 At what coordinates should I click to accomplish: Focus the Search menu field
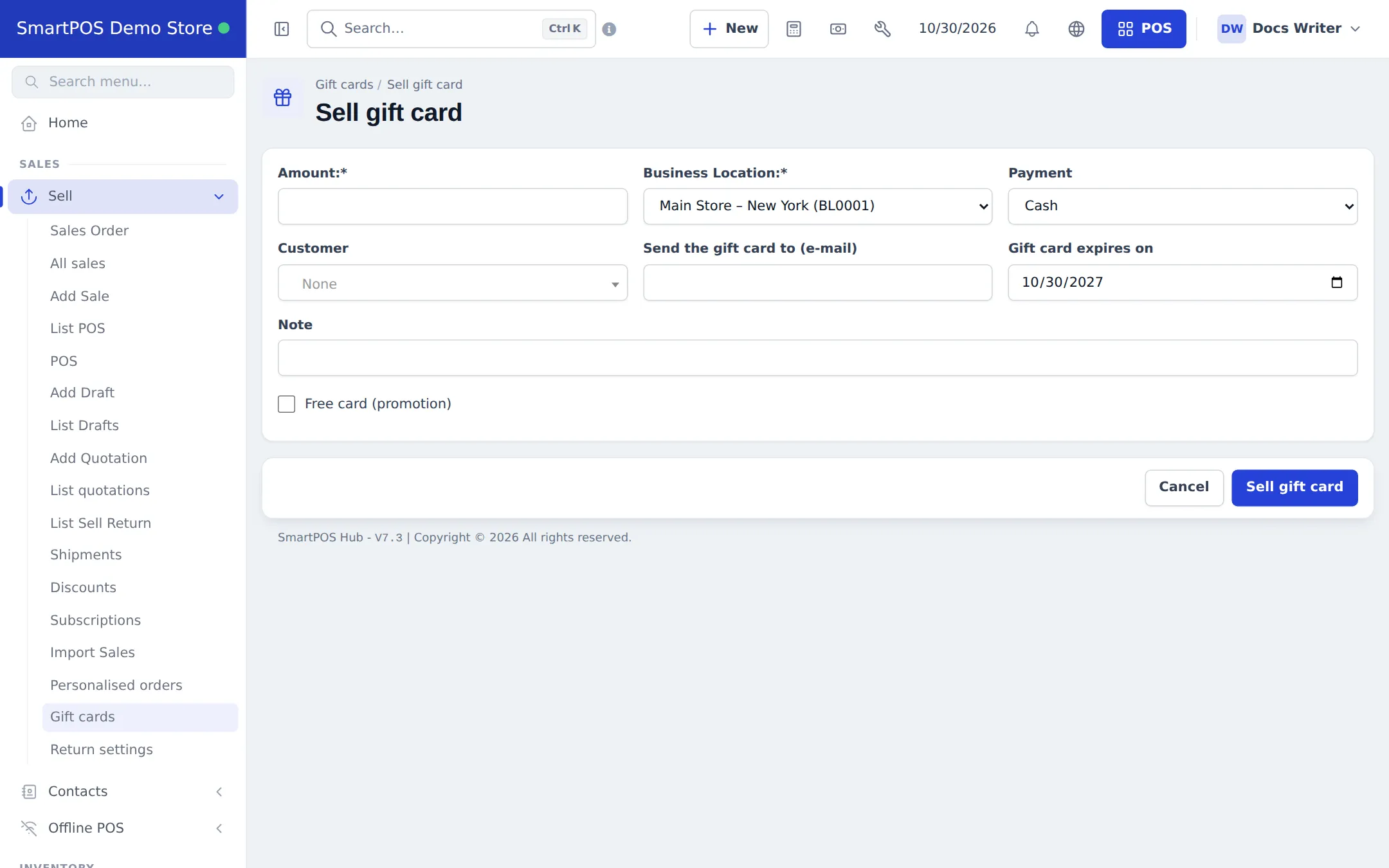click(123, 82)
